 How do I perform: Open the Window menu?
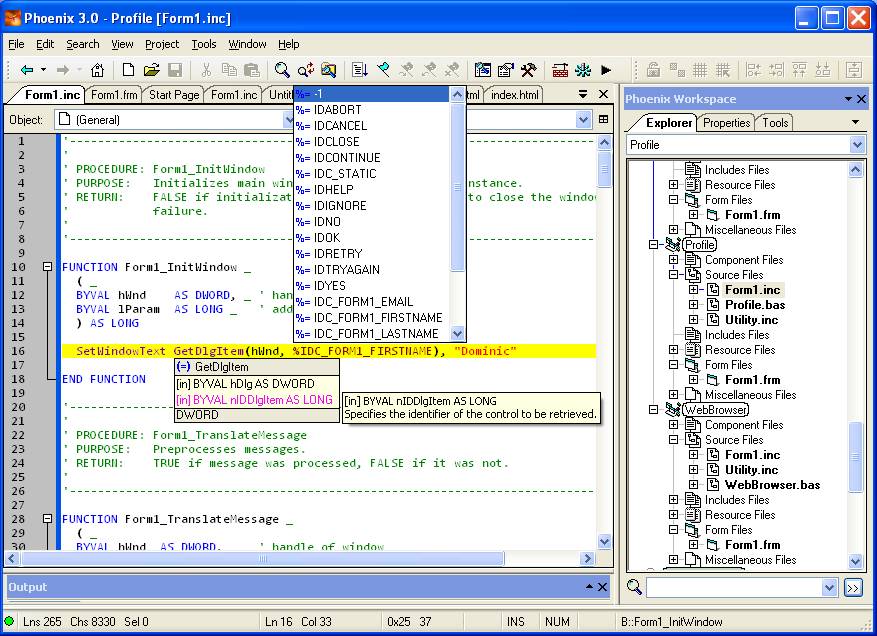[247, 44]
